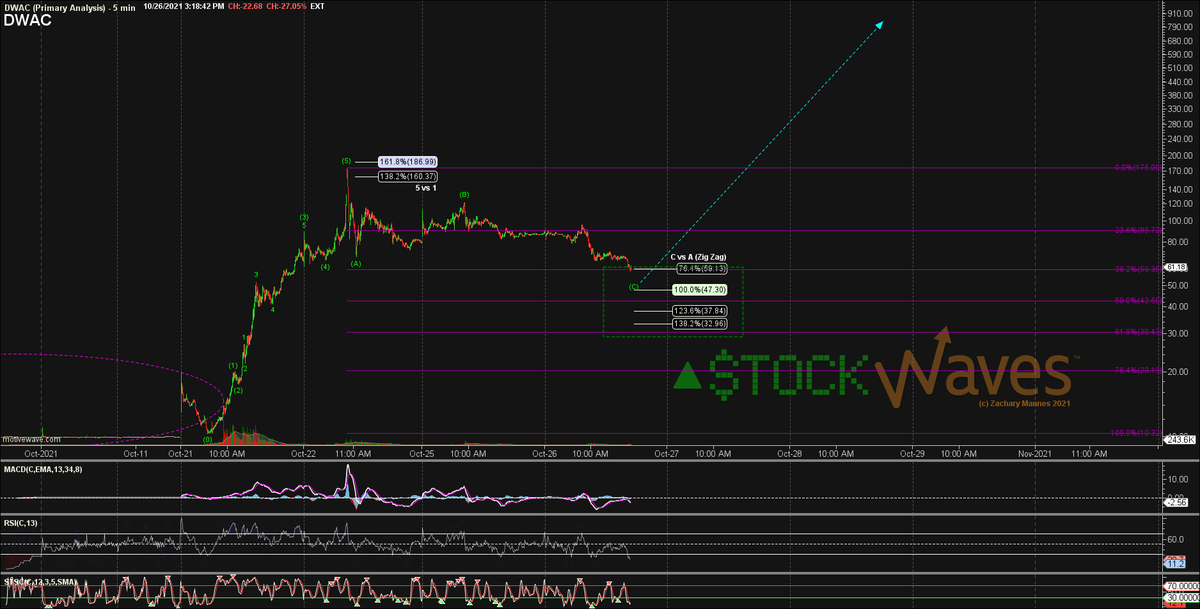This screenshot has height=609, width=1200.
Task: Click the 'C vs A (Zig Zag)' label
Action: (x=698, y=257)
